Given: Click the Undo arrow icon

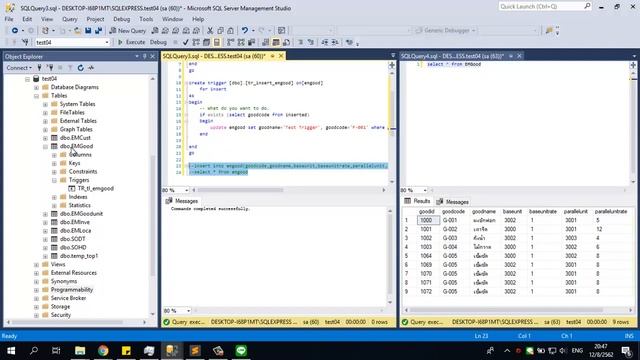Looking at the screenshot, I should point(244,31).
